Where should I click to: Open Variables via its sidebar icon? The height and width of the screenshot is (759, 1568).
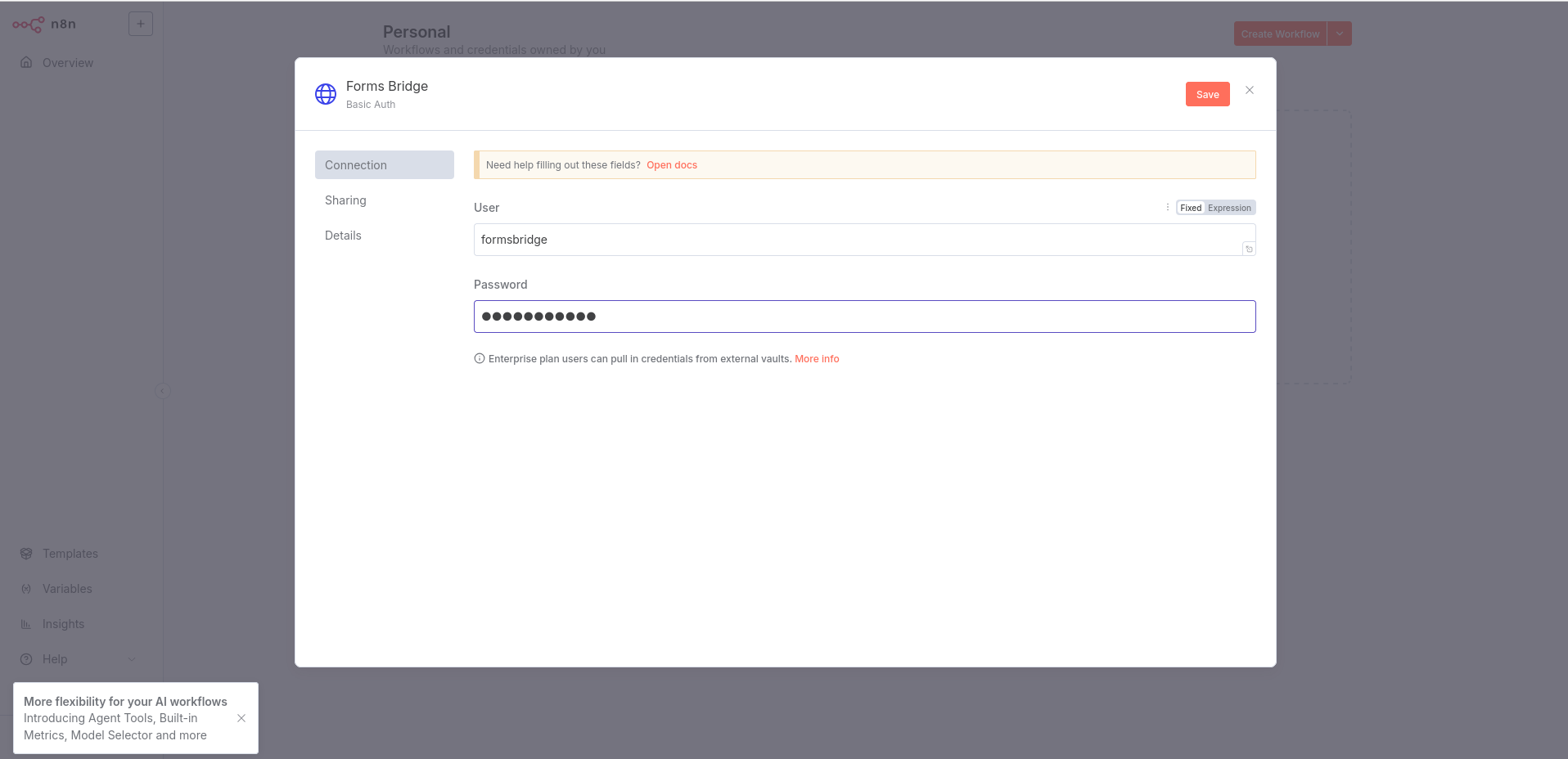coord(26,588)
